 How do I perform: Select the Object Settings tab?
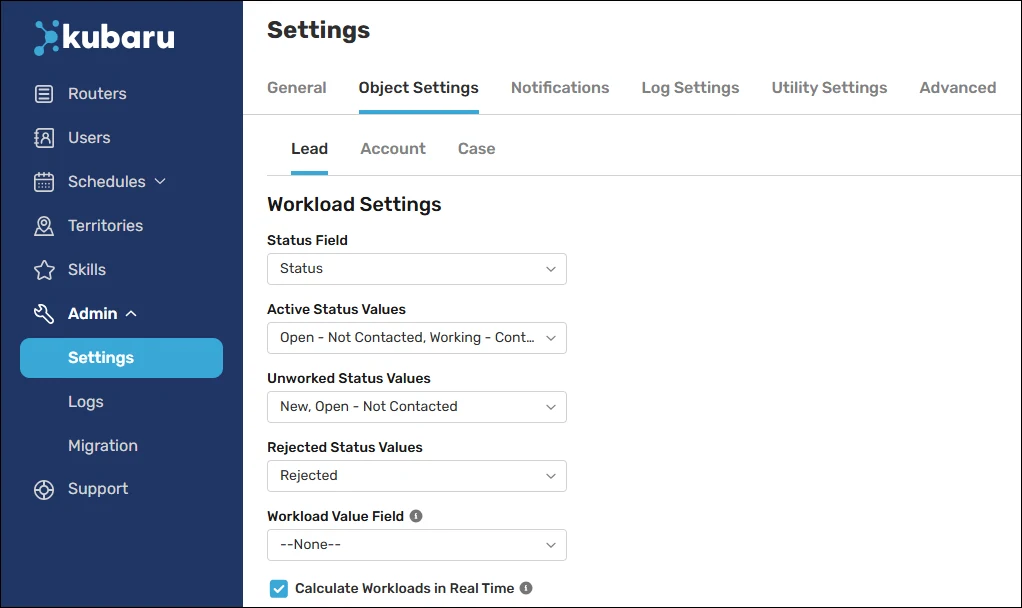coord(418,88)
